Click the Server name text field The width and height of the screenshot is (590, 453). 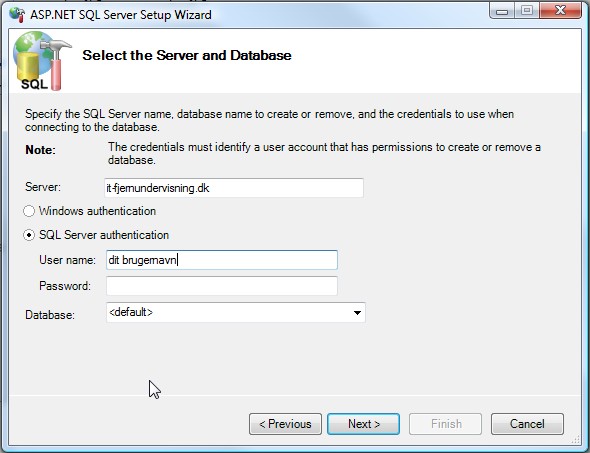(x=234, y=188)
